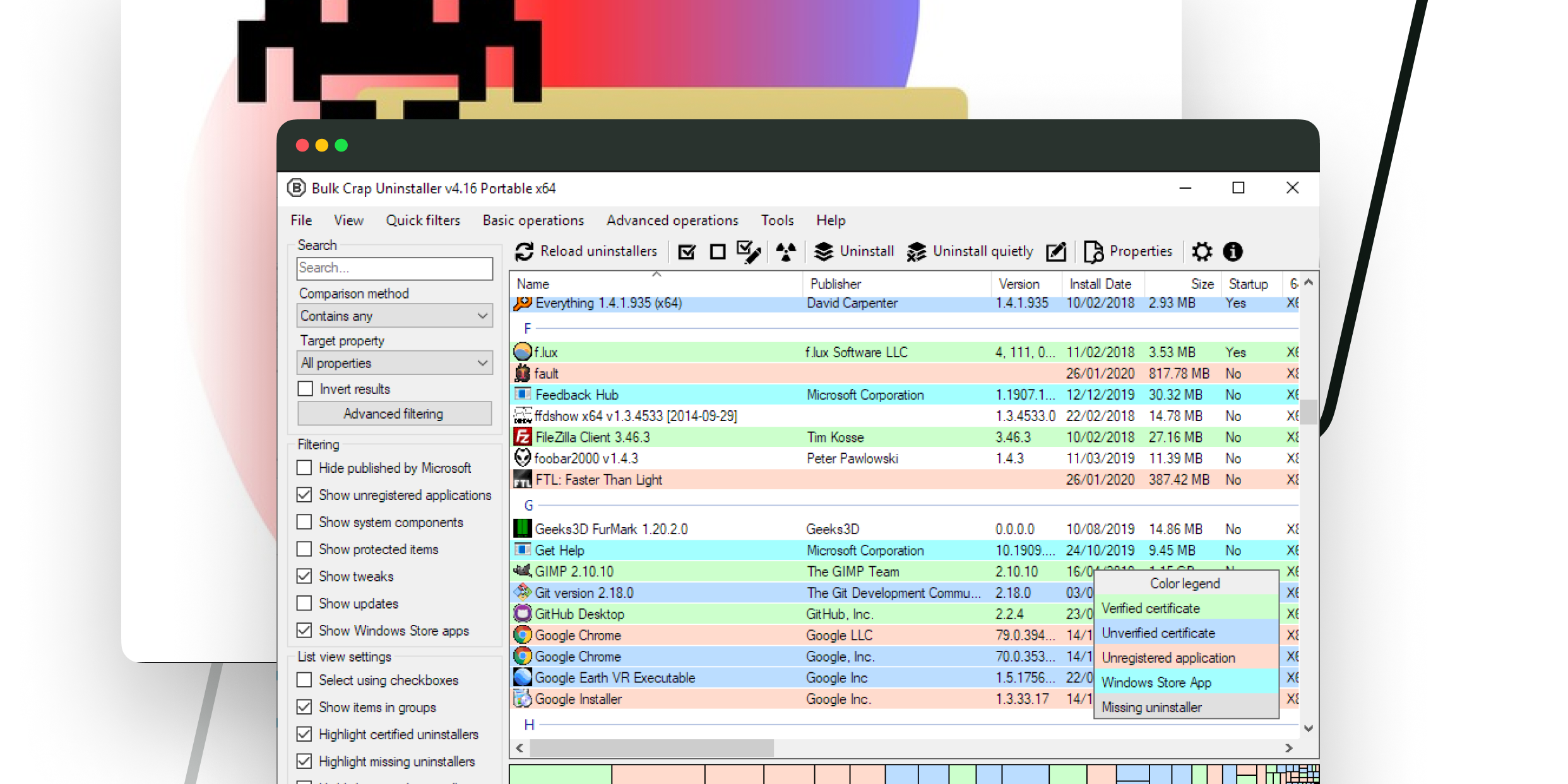Click the select all checkmark icon

pos(686,252)
